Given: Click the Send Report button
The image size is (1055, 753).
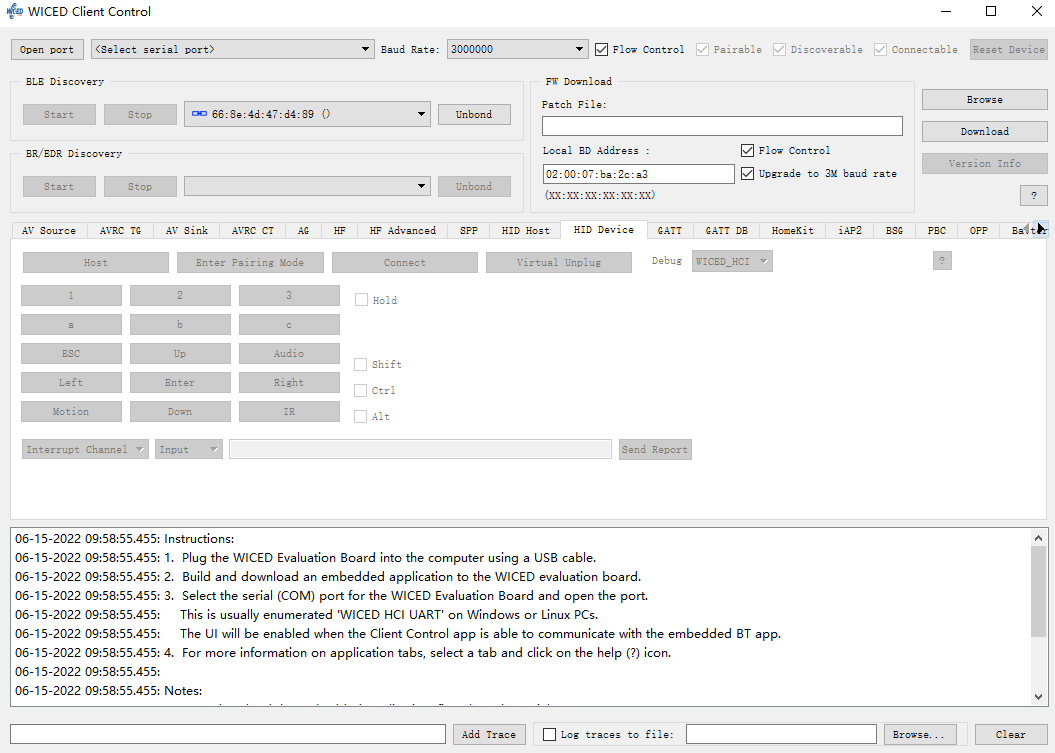Looking at the screenshot, I should 655,450.
